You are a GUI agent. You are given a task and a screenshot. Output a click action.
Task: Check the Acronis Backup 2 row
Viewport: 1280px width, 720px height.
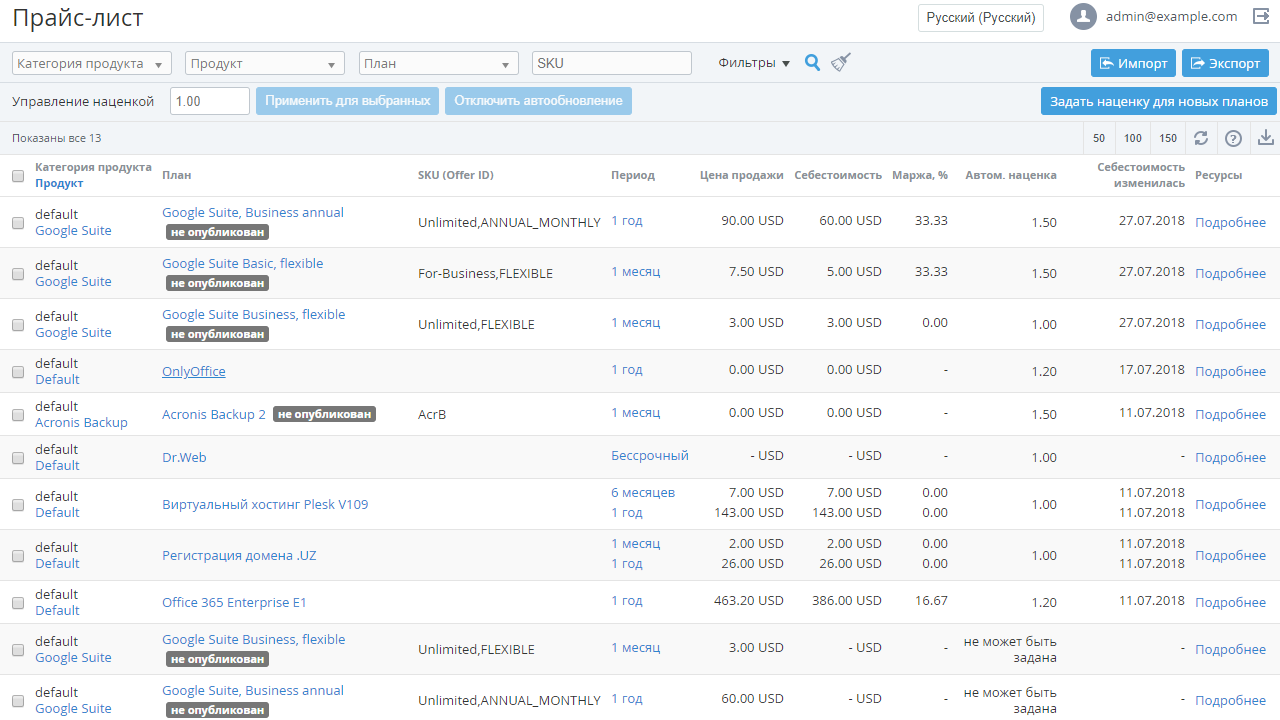point(18,415)
